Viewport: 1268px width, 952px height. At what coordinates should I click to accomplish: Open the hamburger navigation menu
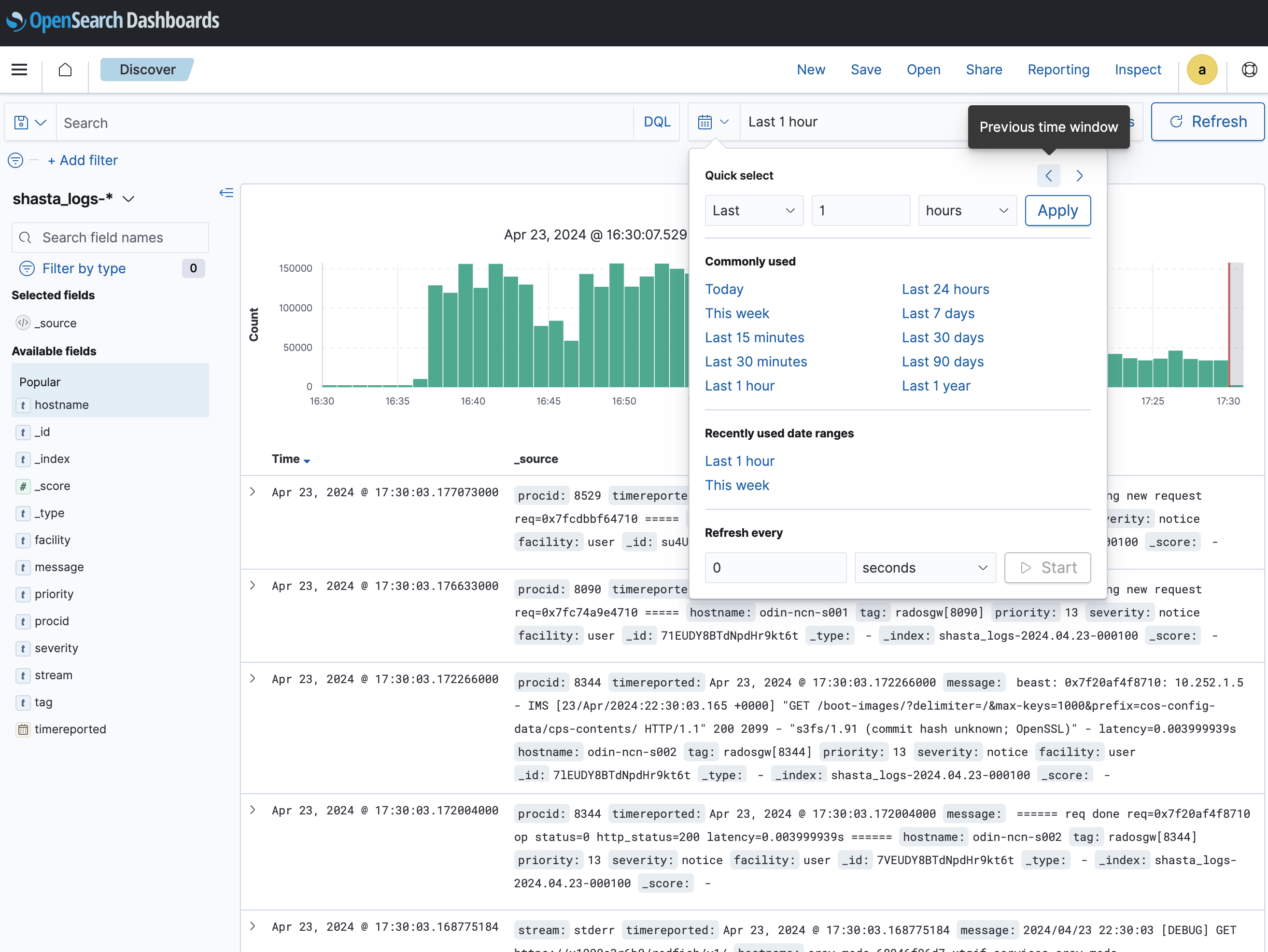(x=19, y=70)
